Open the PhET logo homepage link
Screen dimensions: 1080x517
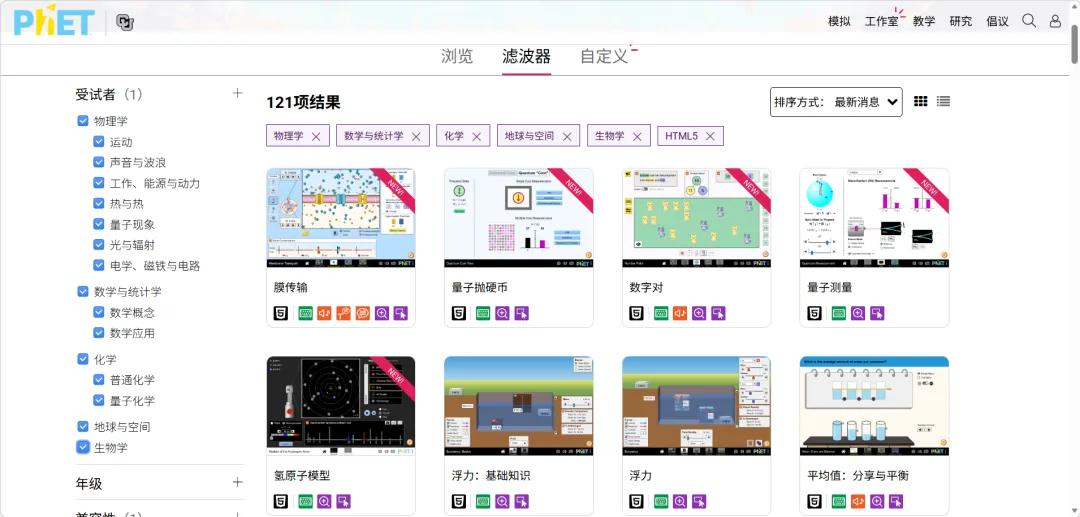coord(54,23)
